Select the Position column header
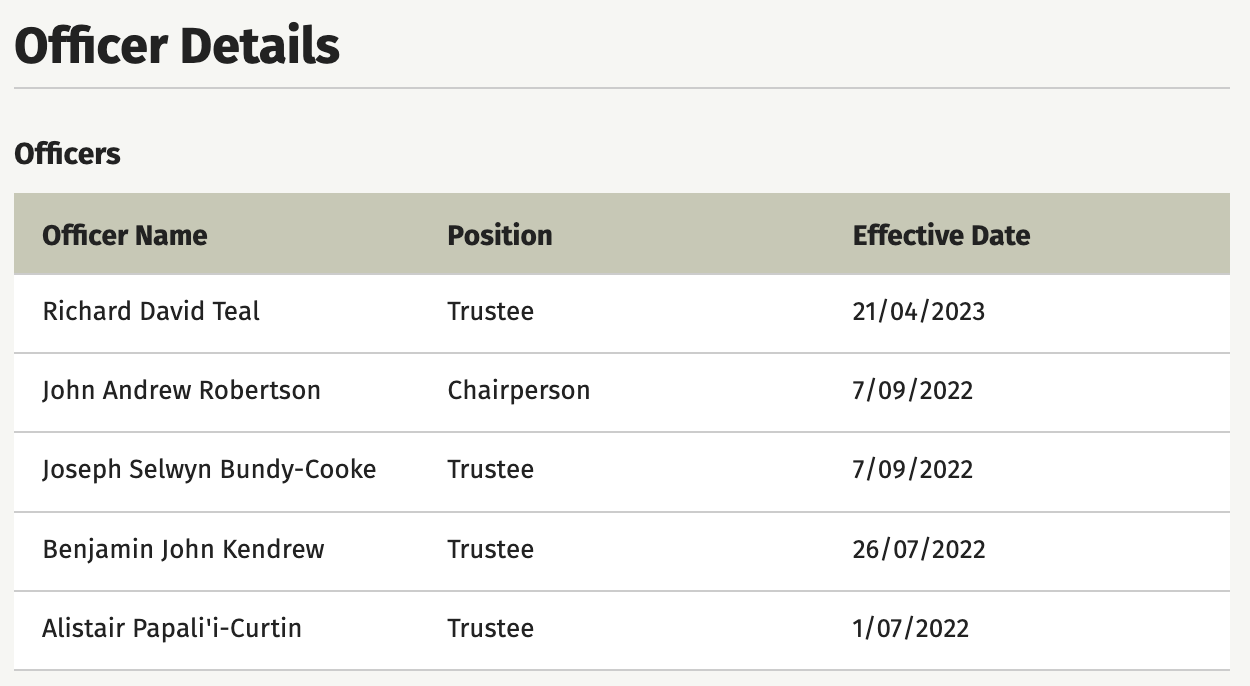The height and width of the screenshot is (686, 1250). tap(500, 235)
